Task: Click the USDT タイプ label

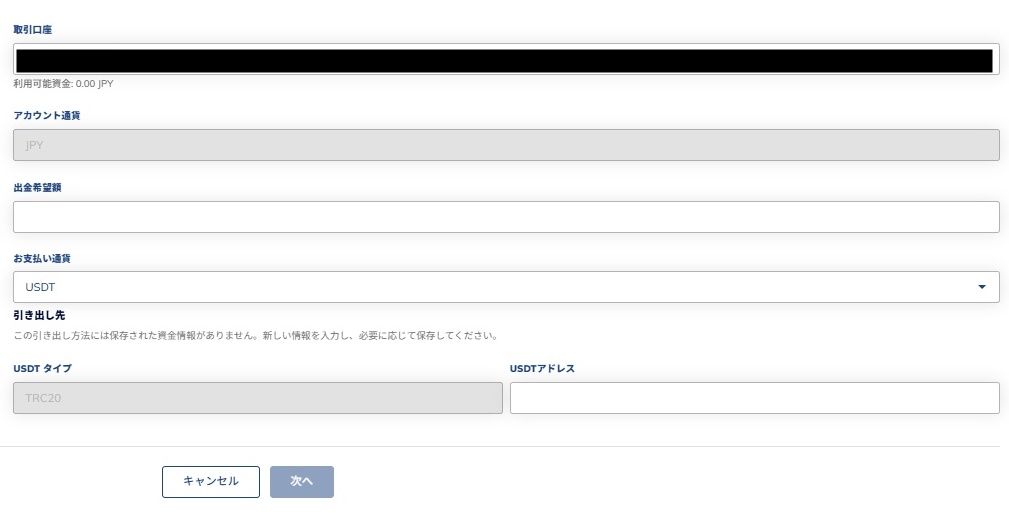Action: click(42, 368)
